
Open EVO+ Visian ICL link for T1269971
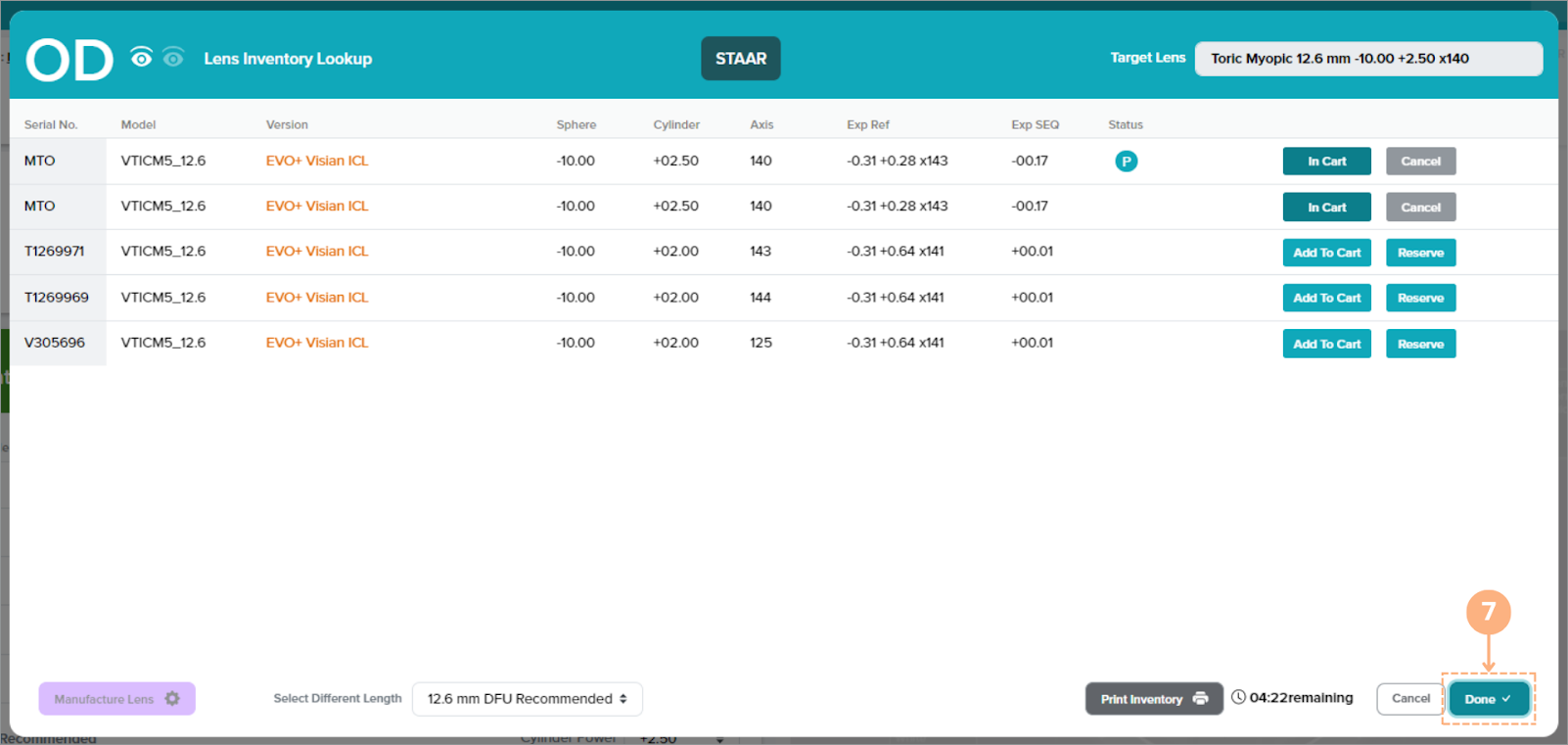[x=317, y=252]
